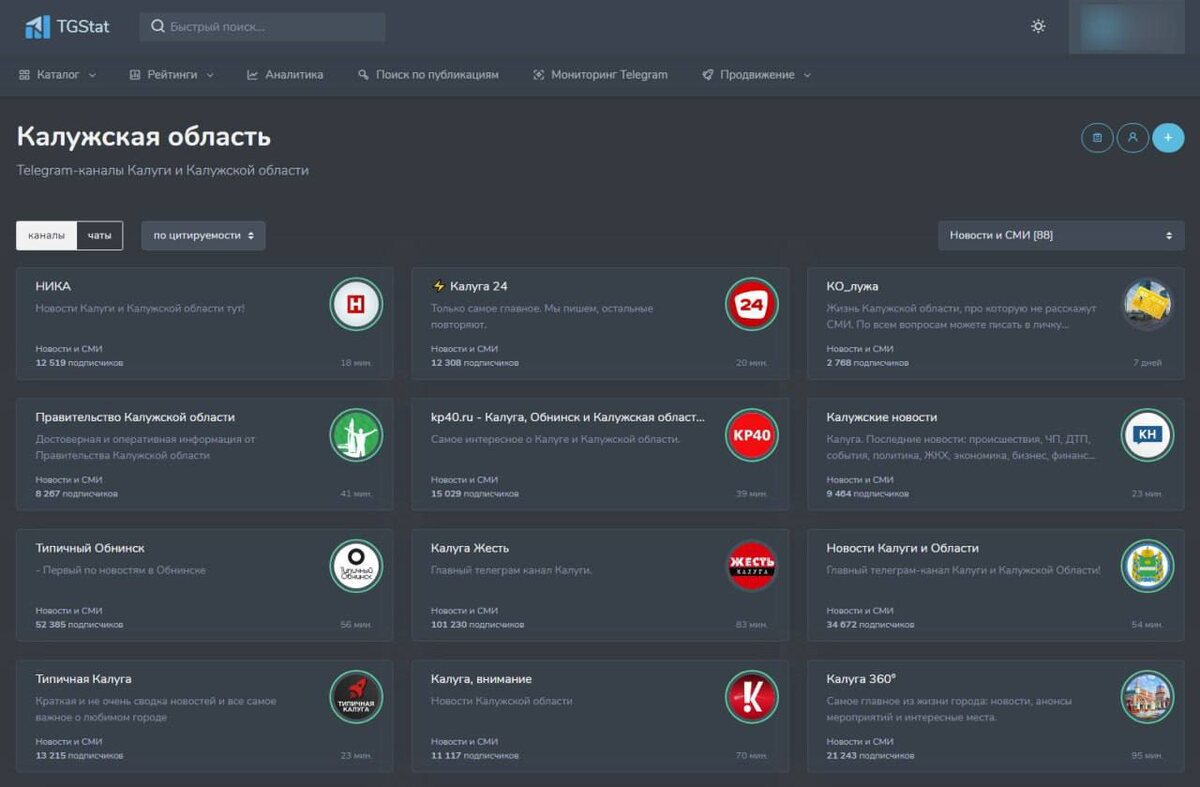Open Калуга 360° title link
This screenshot has height=787, width=1200.
coord(861,679)
